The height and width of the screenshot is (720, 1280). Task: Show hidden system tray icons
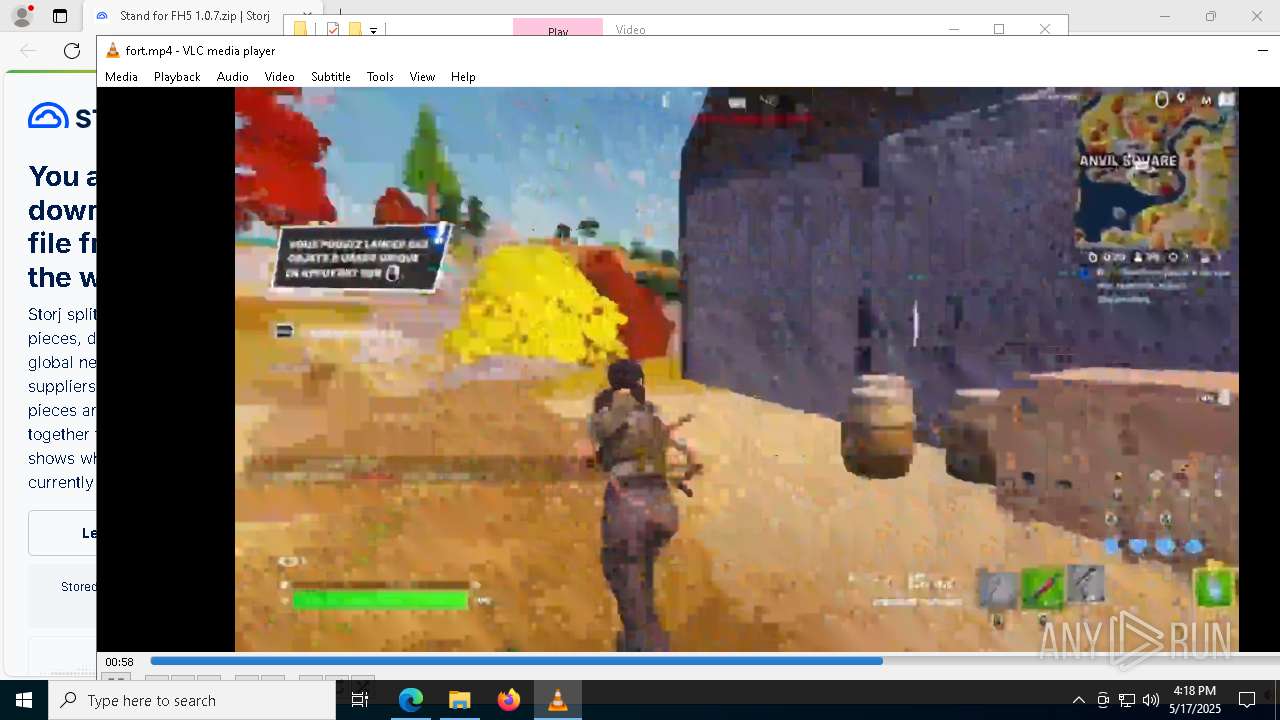click(x=1078, y=700)
